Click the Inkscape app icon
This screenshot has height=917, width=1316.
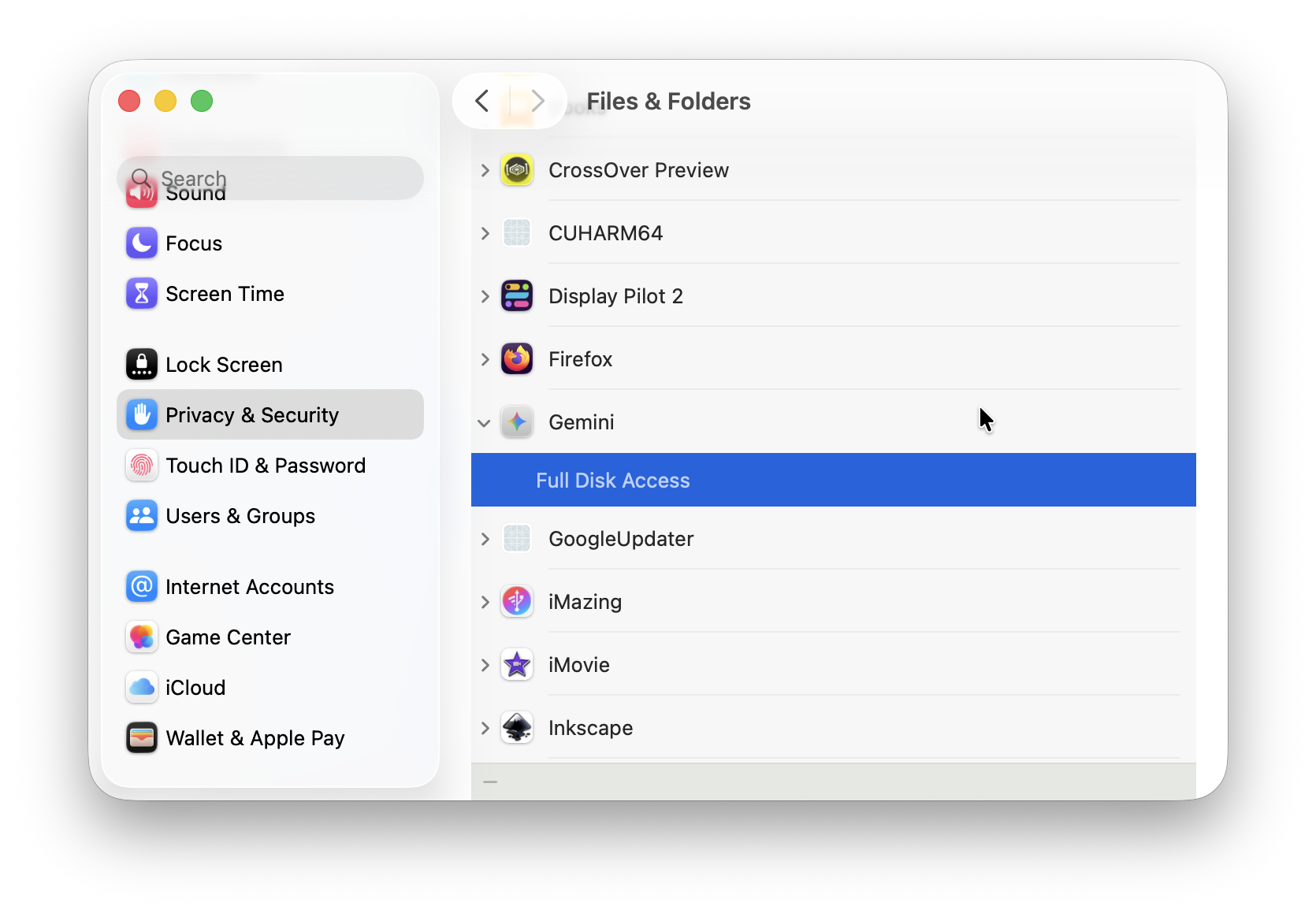pyautogui.click(x=517, y=728)
